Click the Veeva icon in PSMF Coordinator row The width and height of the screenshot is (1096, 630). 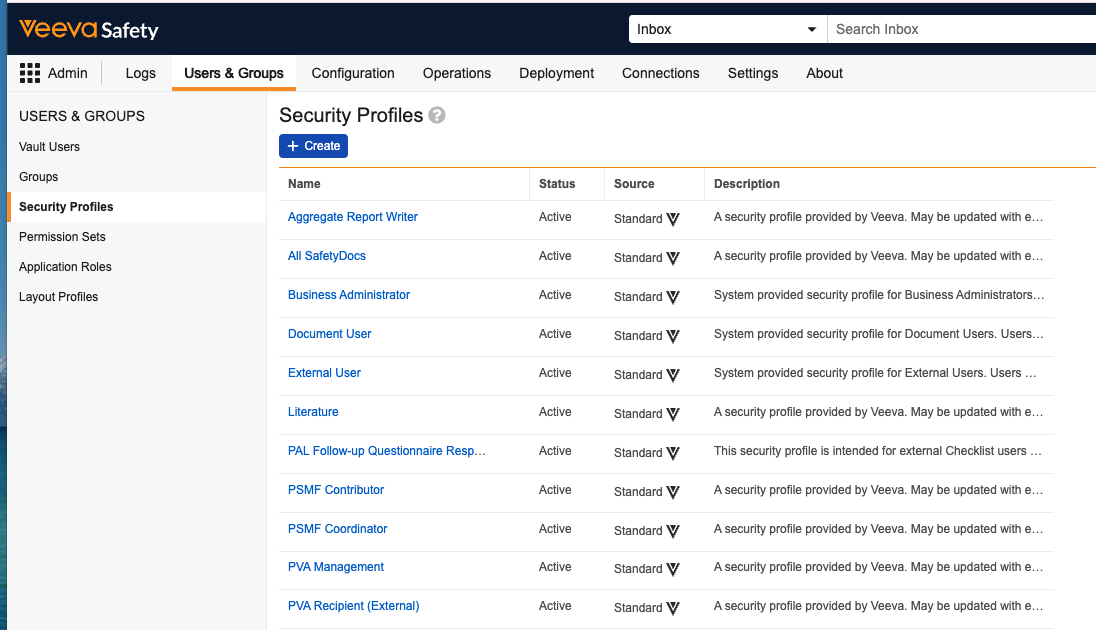(673, 531)
